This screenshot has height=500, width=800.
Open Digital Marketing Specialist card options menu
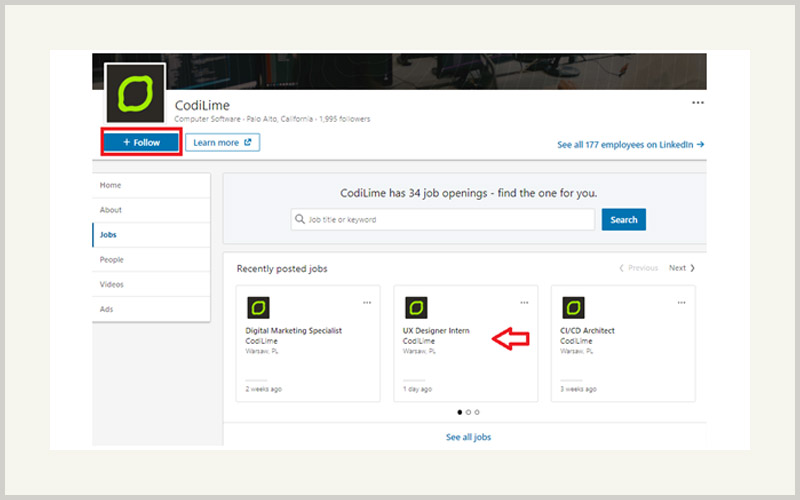click(x=367, y=303)
